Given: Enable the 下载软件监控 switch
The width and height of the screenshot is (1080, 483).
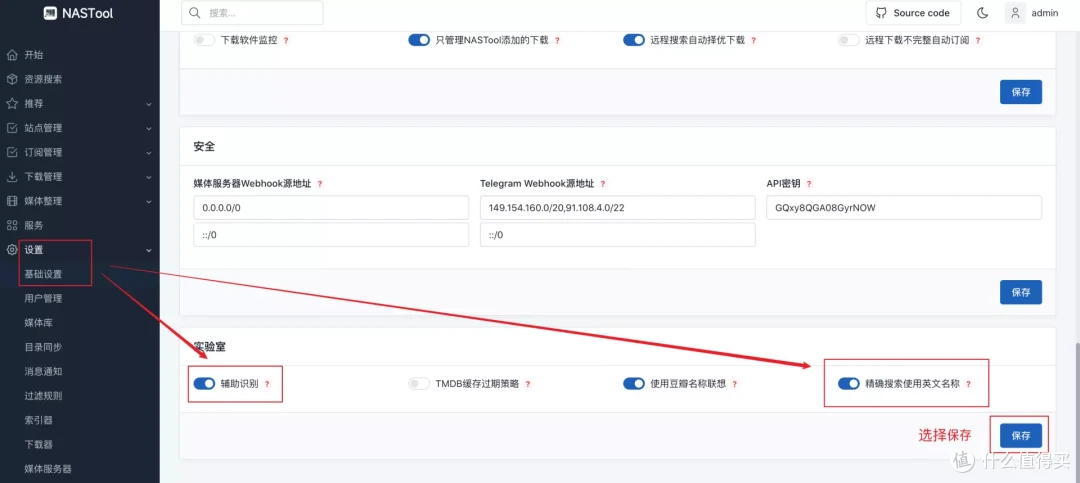Looking at the screenshot, I should coord(205,41).
